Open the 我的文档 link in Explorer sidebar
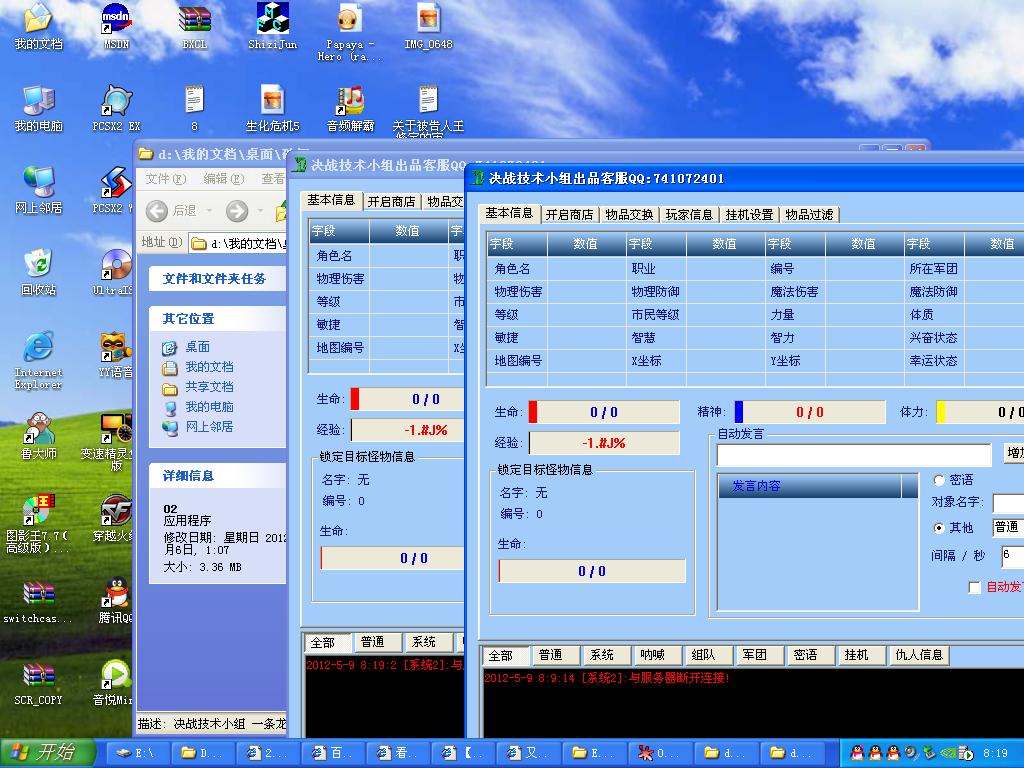The image size is (1024, 768). click(209, 367)
